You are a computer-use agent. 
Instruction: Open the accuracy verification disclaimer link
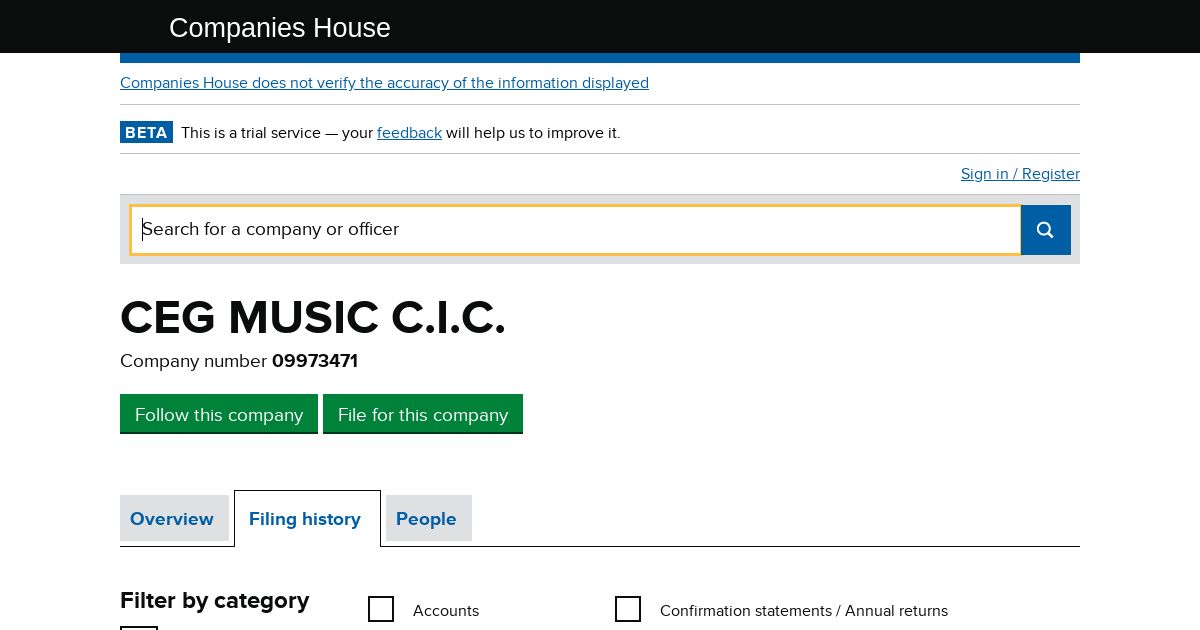[x=384, y=83]
